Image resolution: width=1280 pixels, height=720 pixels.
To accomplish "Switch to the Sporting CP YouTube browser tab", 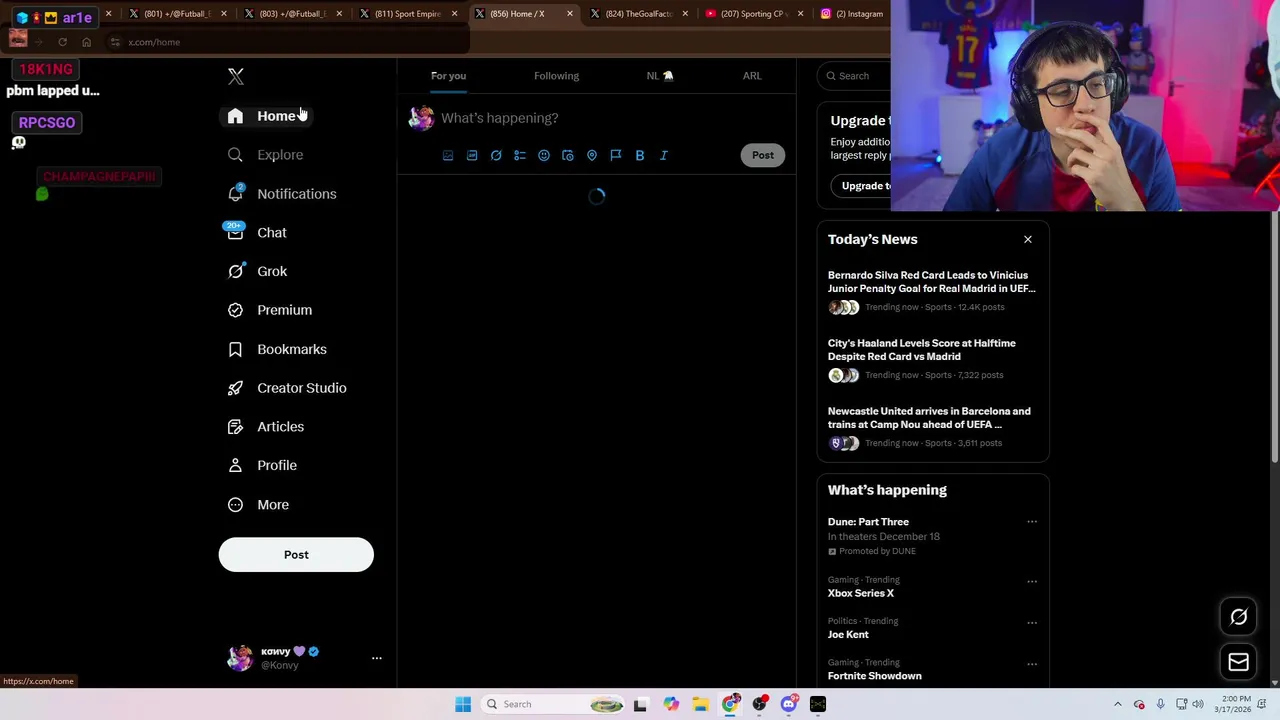I will tap(755, 14).
